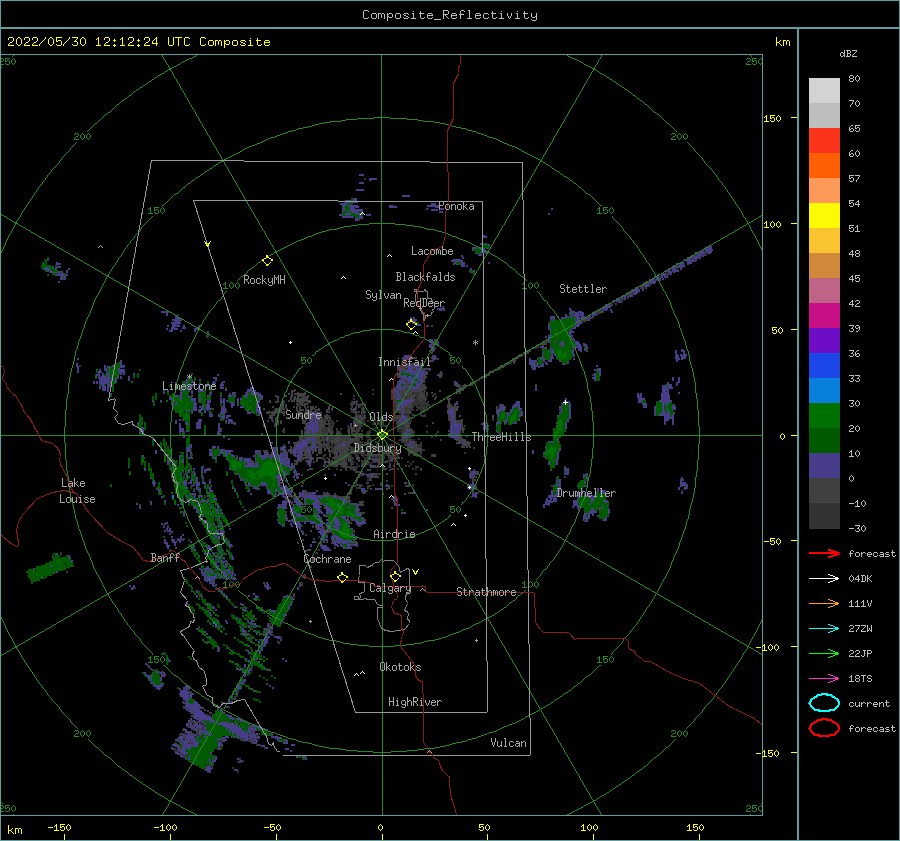Viewport: 900px width, 841px height.
Task: Click the 150 tick on the right axis
Action: (x=772, y=118)
